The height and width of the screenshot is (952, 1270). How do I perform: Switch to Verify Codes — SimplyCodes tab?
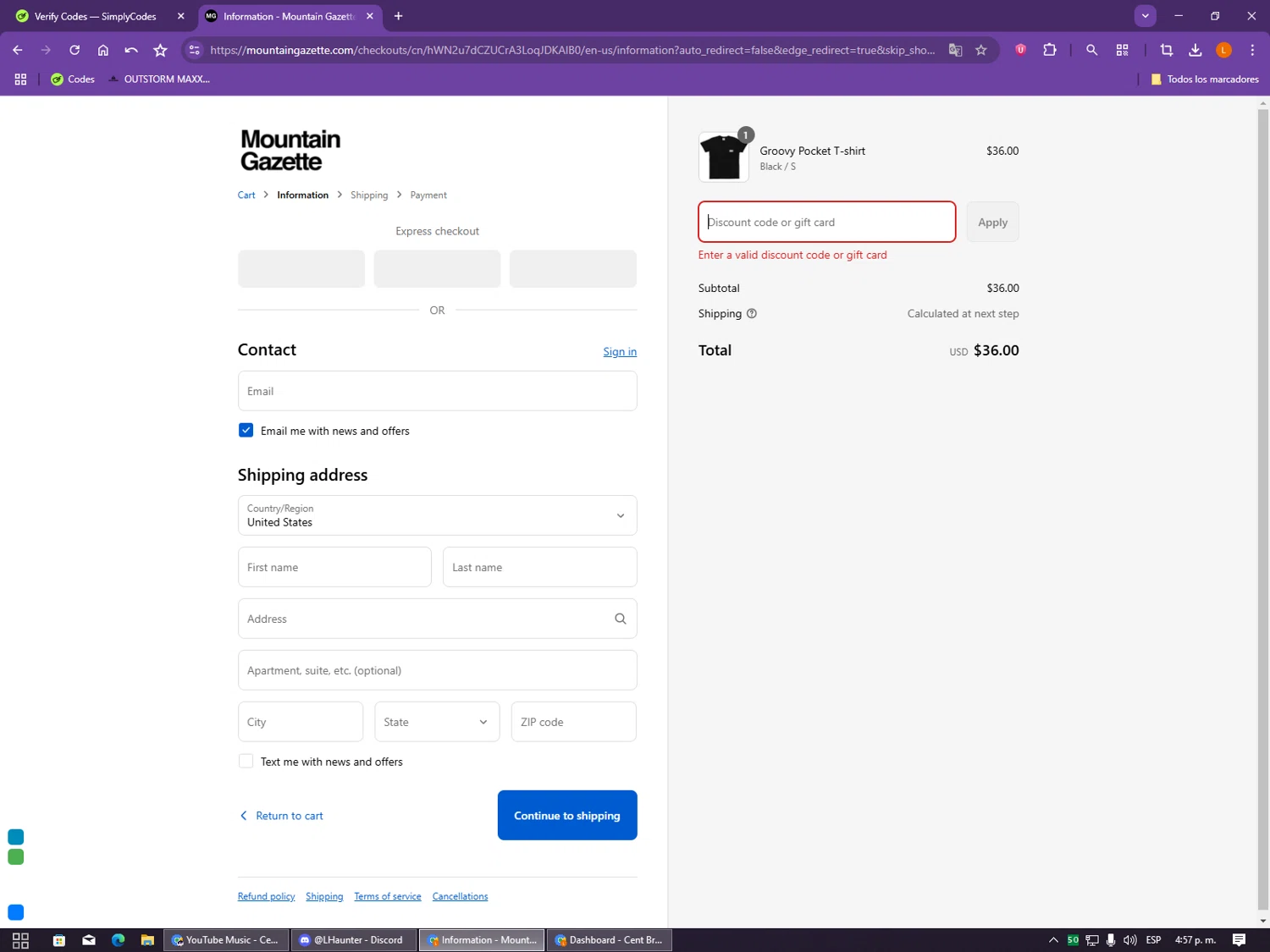click(100, 16)
